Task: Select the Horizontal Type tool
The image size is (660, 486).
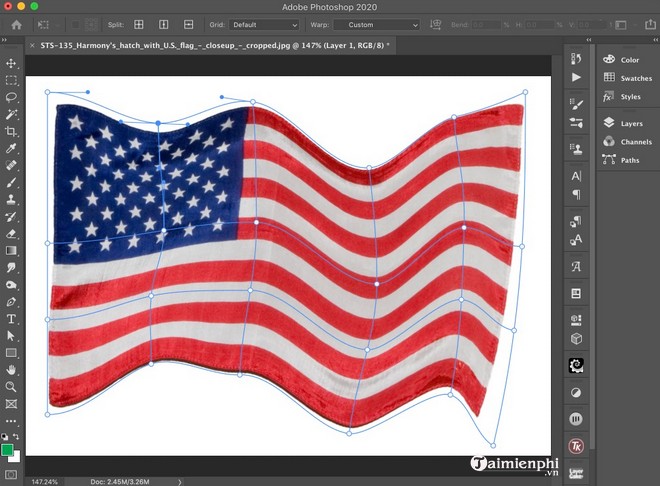Action: pos(11,319)
